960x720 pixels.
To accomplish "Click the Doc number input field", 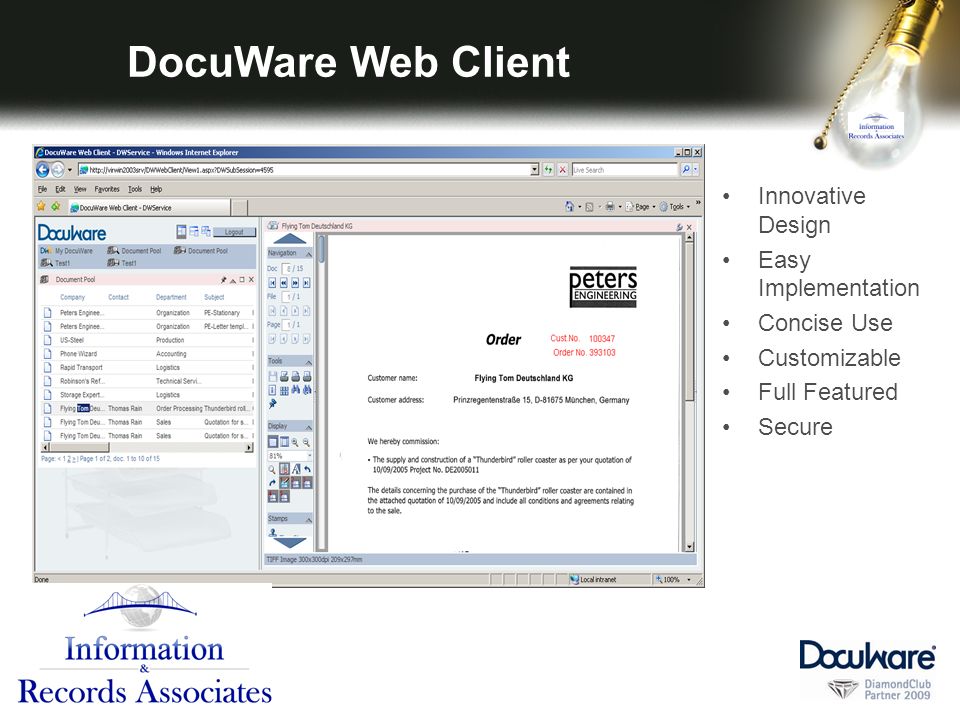I will click(x=286, y=268).
